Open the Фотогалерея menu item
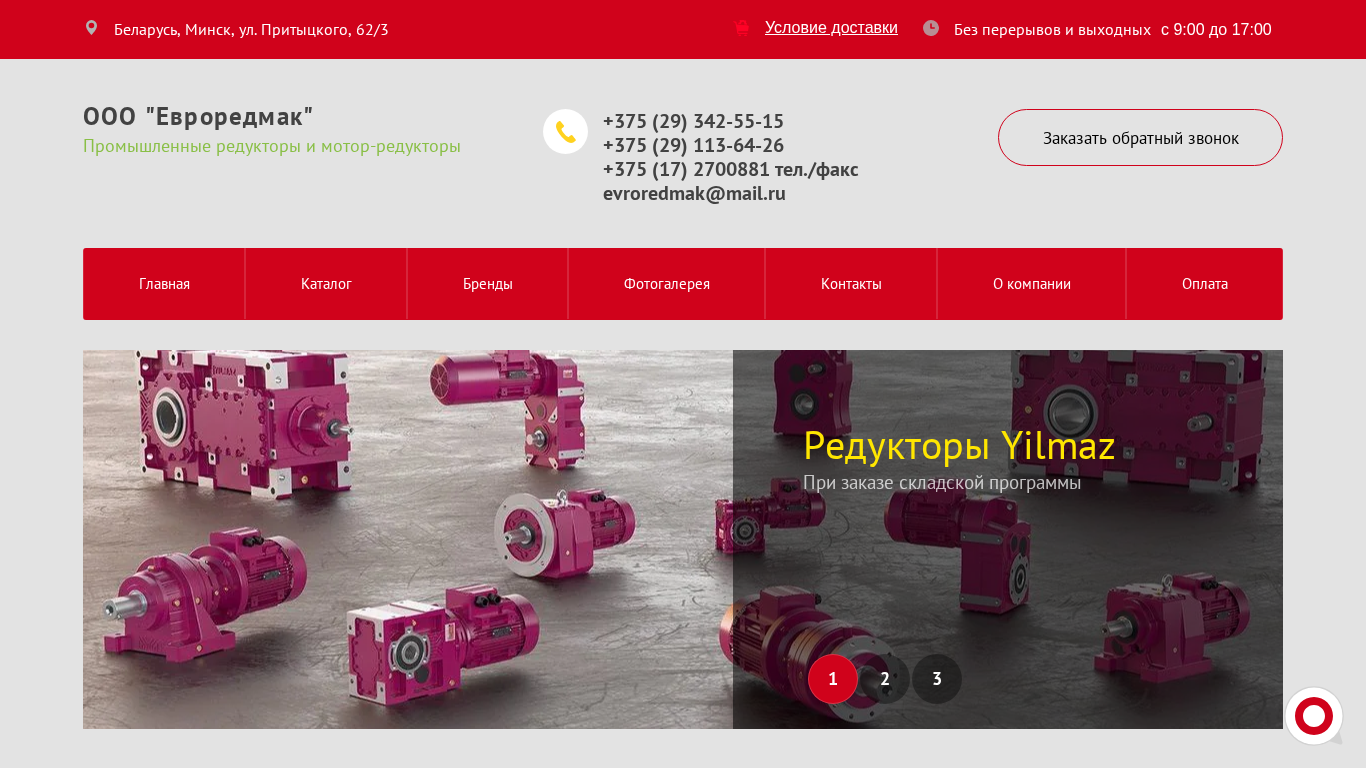 coord(667,284)
